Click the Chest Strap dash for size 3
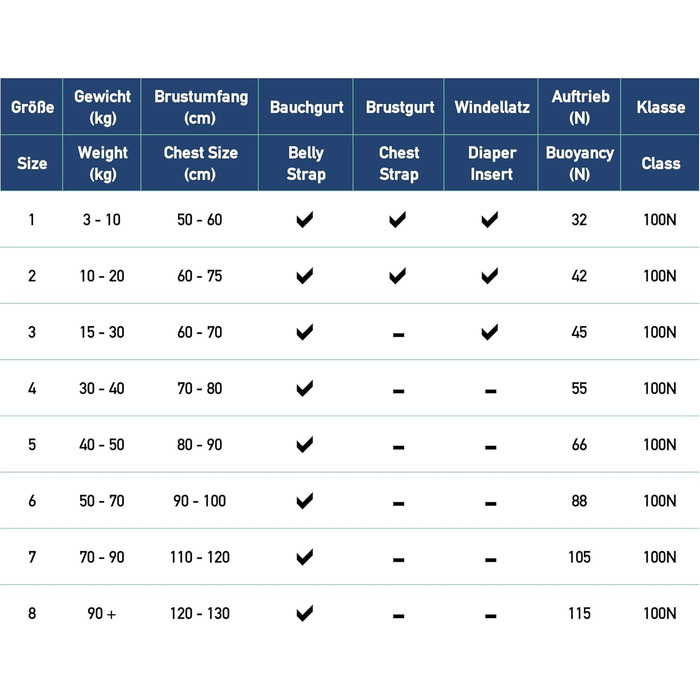Viewport: 700px width, 700px height. click(399, 335)
